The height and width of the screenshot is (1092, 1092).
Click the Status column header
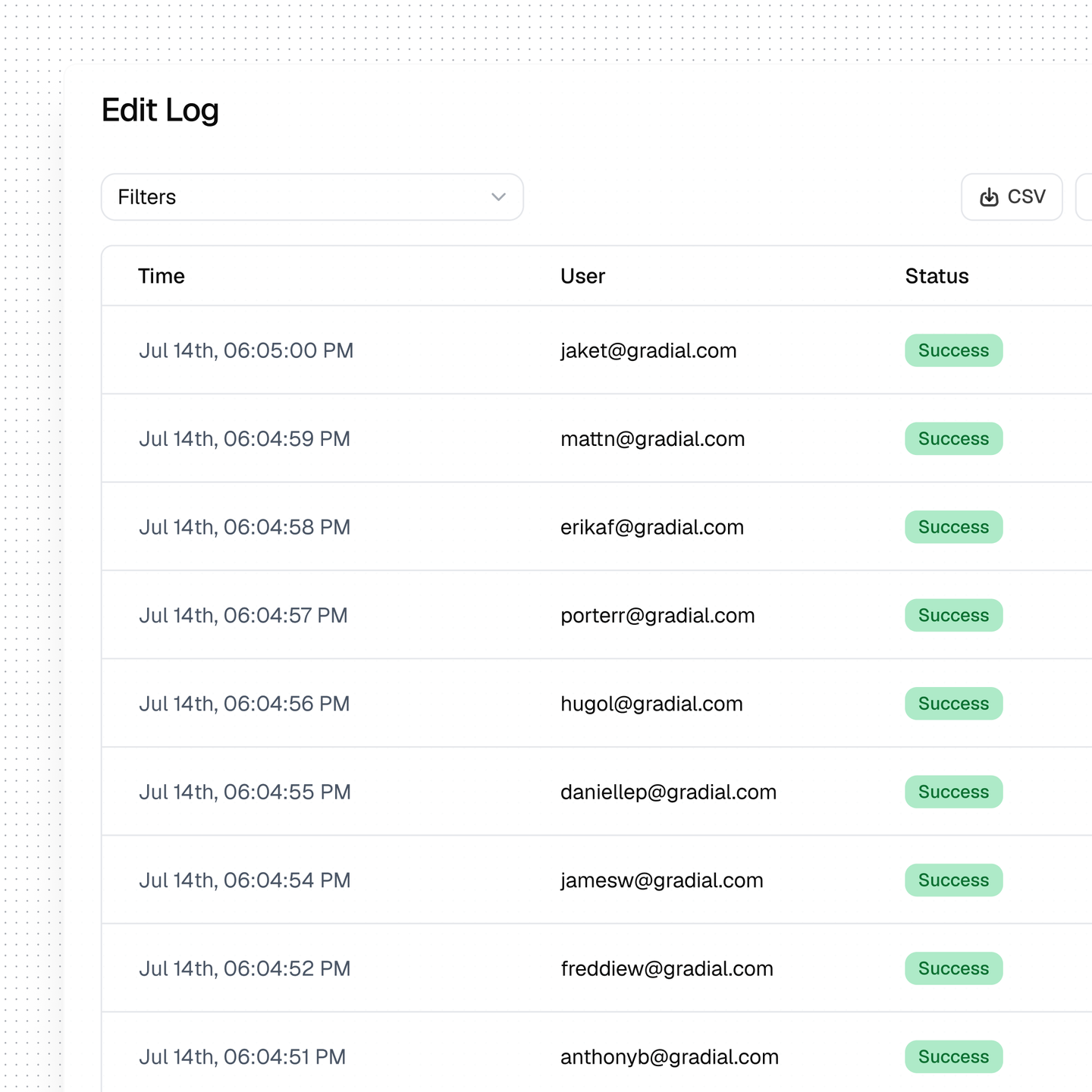[937, 276]
